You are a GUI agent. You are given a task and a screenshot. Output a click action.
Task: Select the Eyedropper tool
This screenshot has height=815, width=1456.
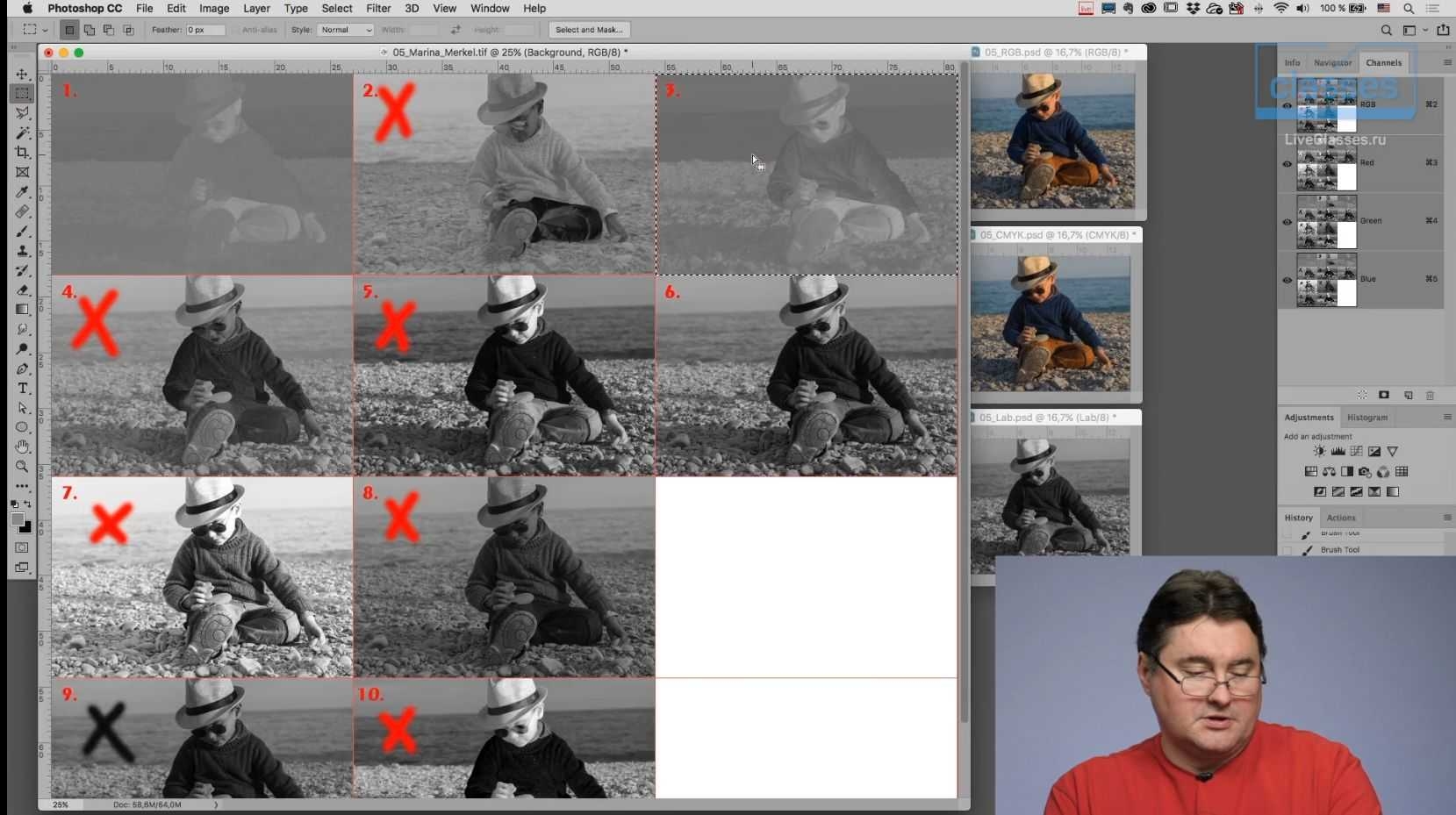tap(23, 192)
